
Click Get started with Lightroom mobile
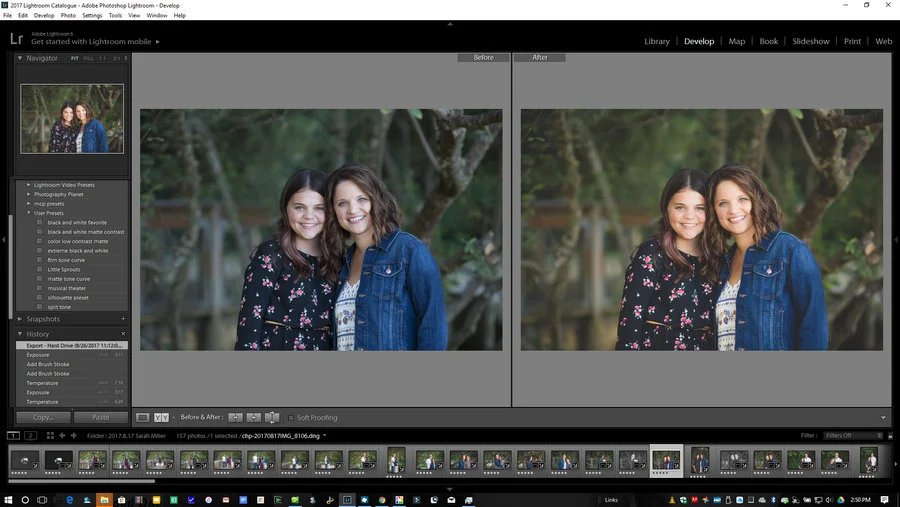(91, 42)
